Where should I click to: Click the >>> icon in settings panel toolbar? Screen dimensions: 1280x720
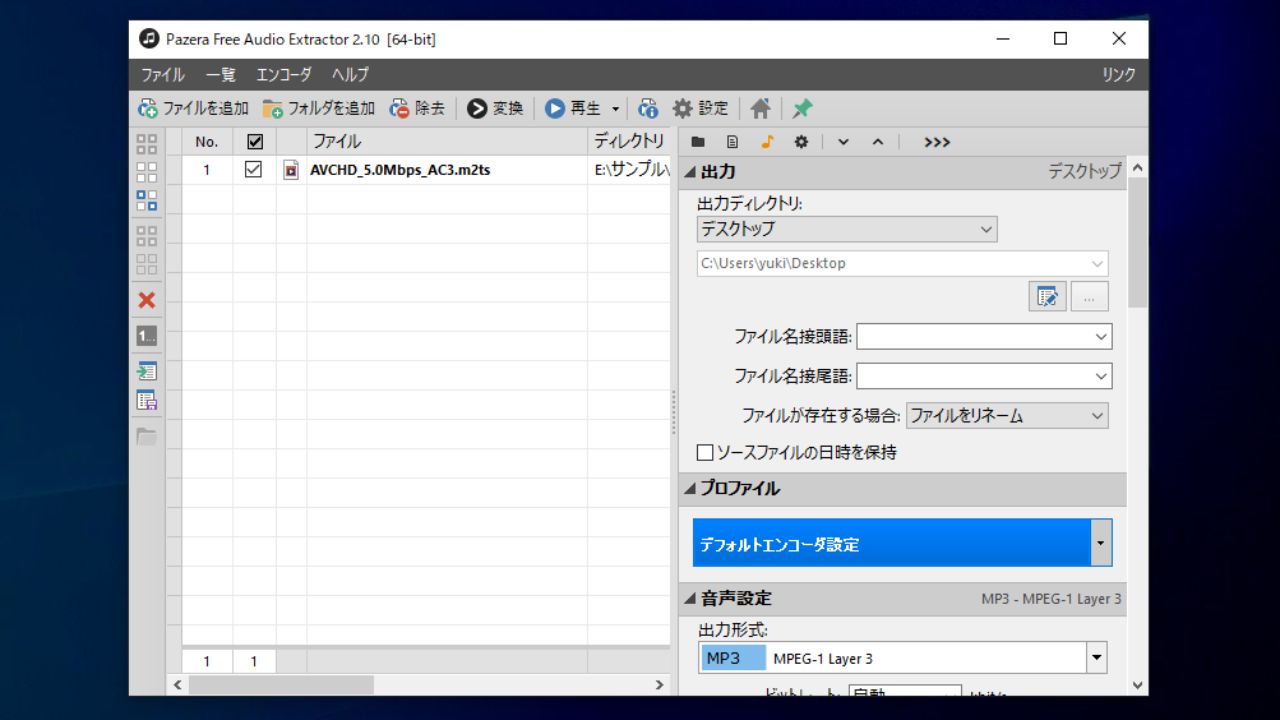pyautogui.click(x=937, y=142)
